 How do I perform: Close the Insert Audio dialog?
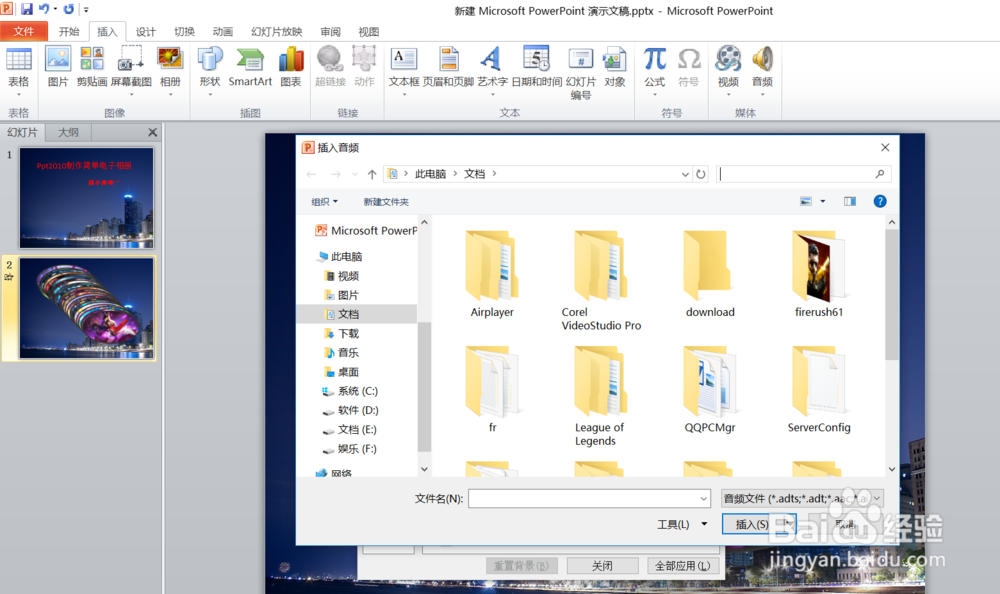[885, 147]
